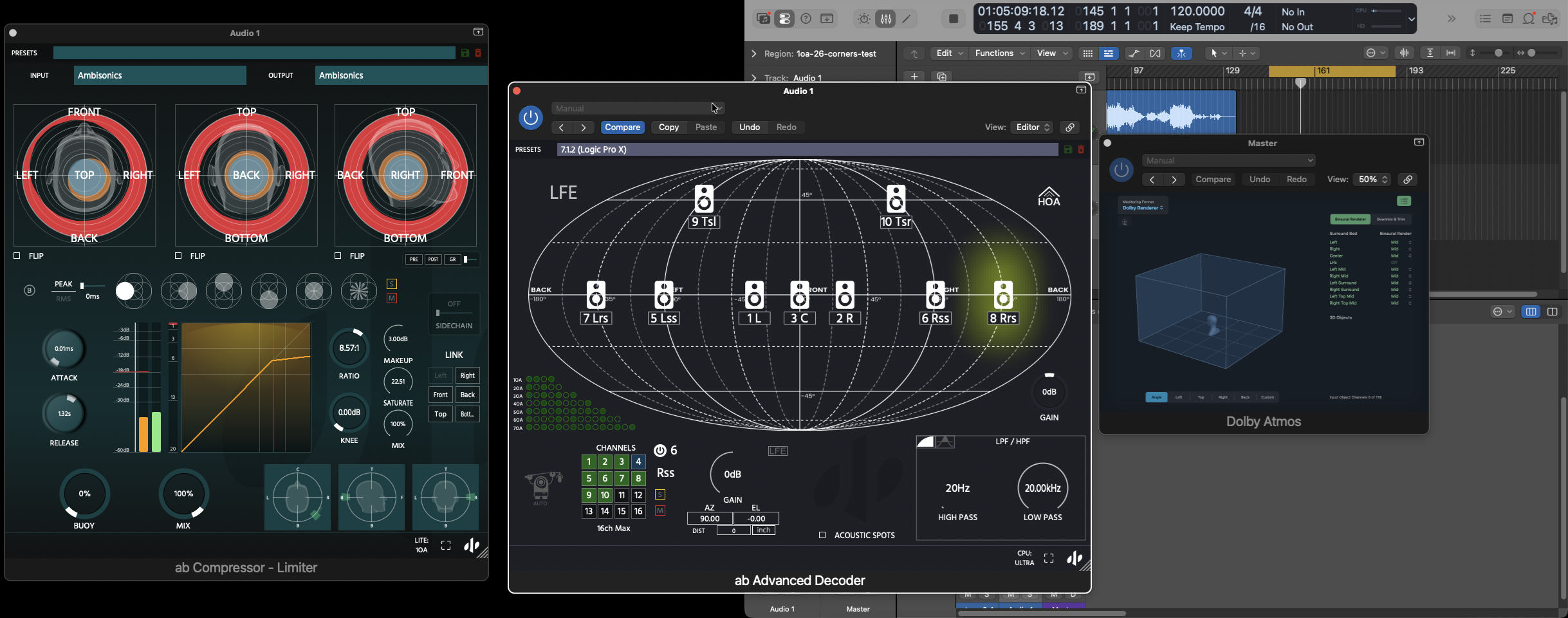Open the decoder Manual preset dropdown
Viewport: 1568px width, 618px height.
click(x=638, y=108)
